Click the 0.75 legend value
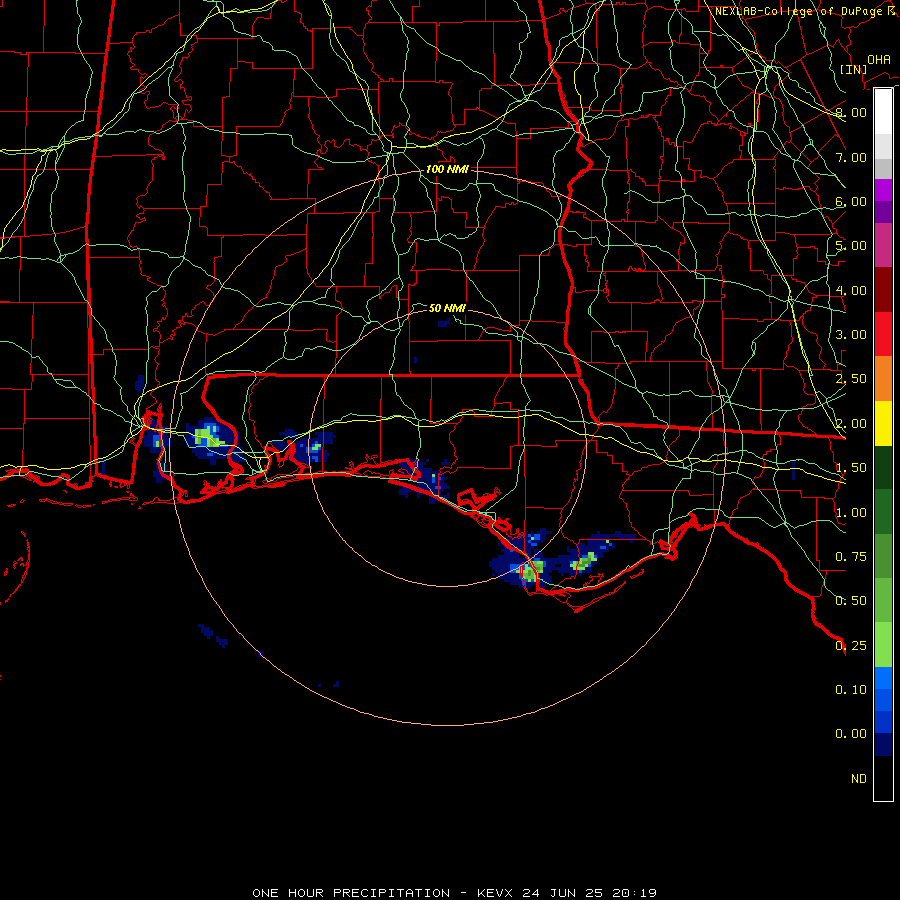Screen dimensions: 900x900 (x=851, y=557)
